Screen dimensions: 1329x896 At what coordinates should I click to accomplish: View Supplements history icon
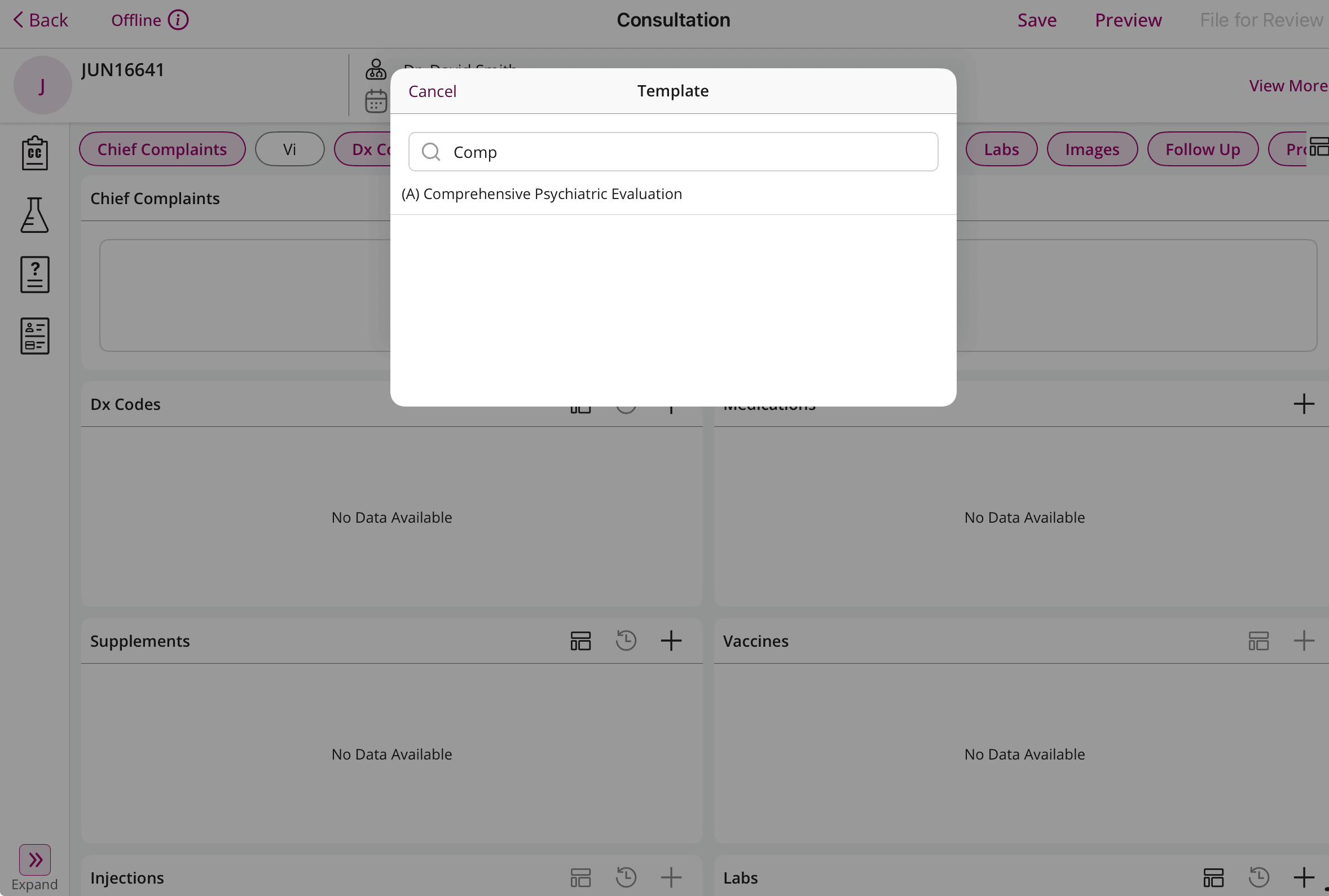pyautogui.click(x=626, y=641)
